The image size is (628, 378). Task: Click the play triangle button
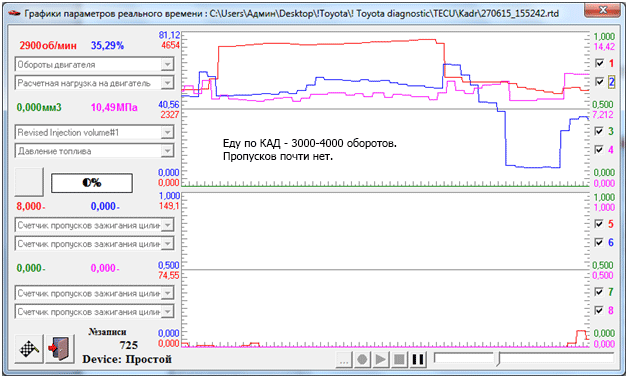pyautogui.click(x=380, y=359)
